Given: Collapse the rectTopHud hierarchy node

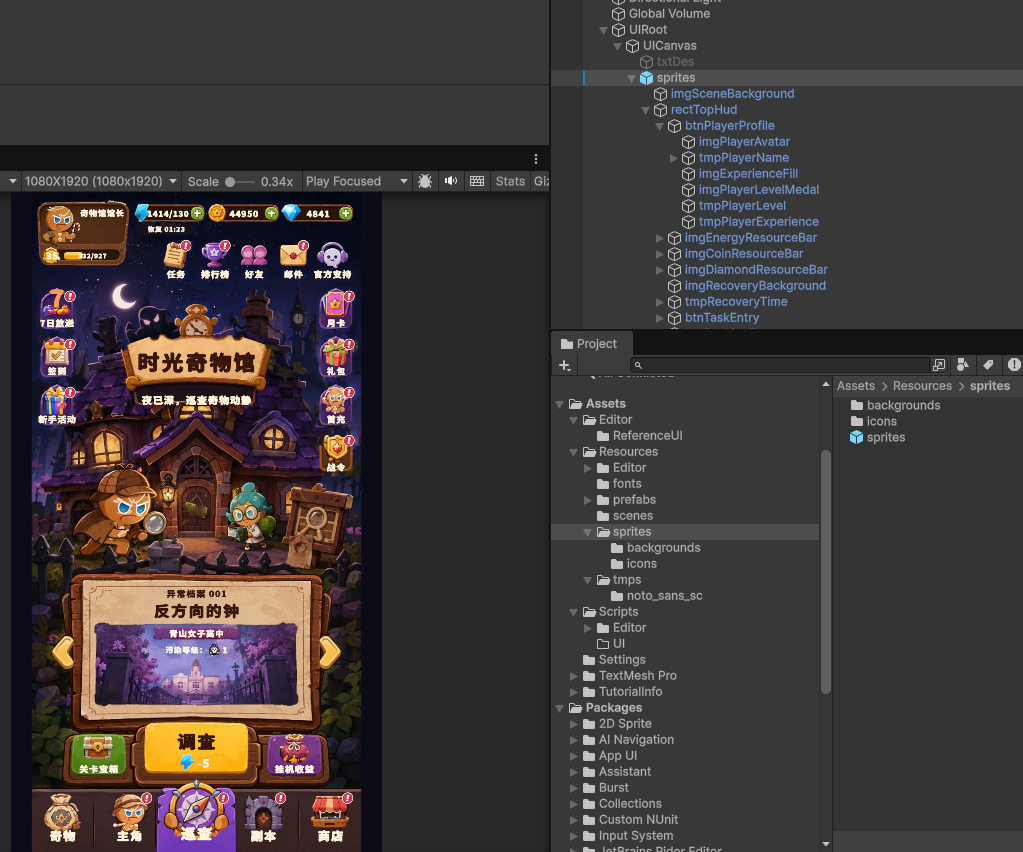Looking at the screenshot, I should 645,110.
